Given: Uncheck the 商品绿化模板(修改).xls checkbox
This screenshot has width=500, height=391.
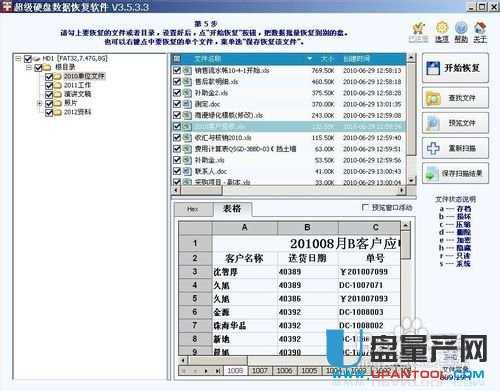Looking at the screenshot, I should 177,115.
